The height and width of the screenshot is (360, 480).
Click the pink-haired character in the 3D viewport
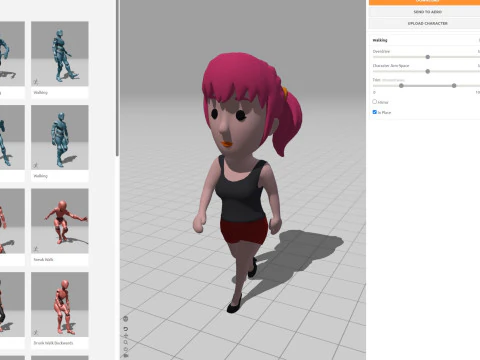(x=246, y=182)
